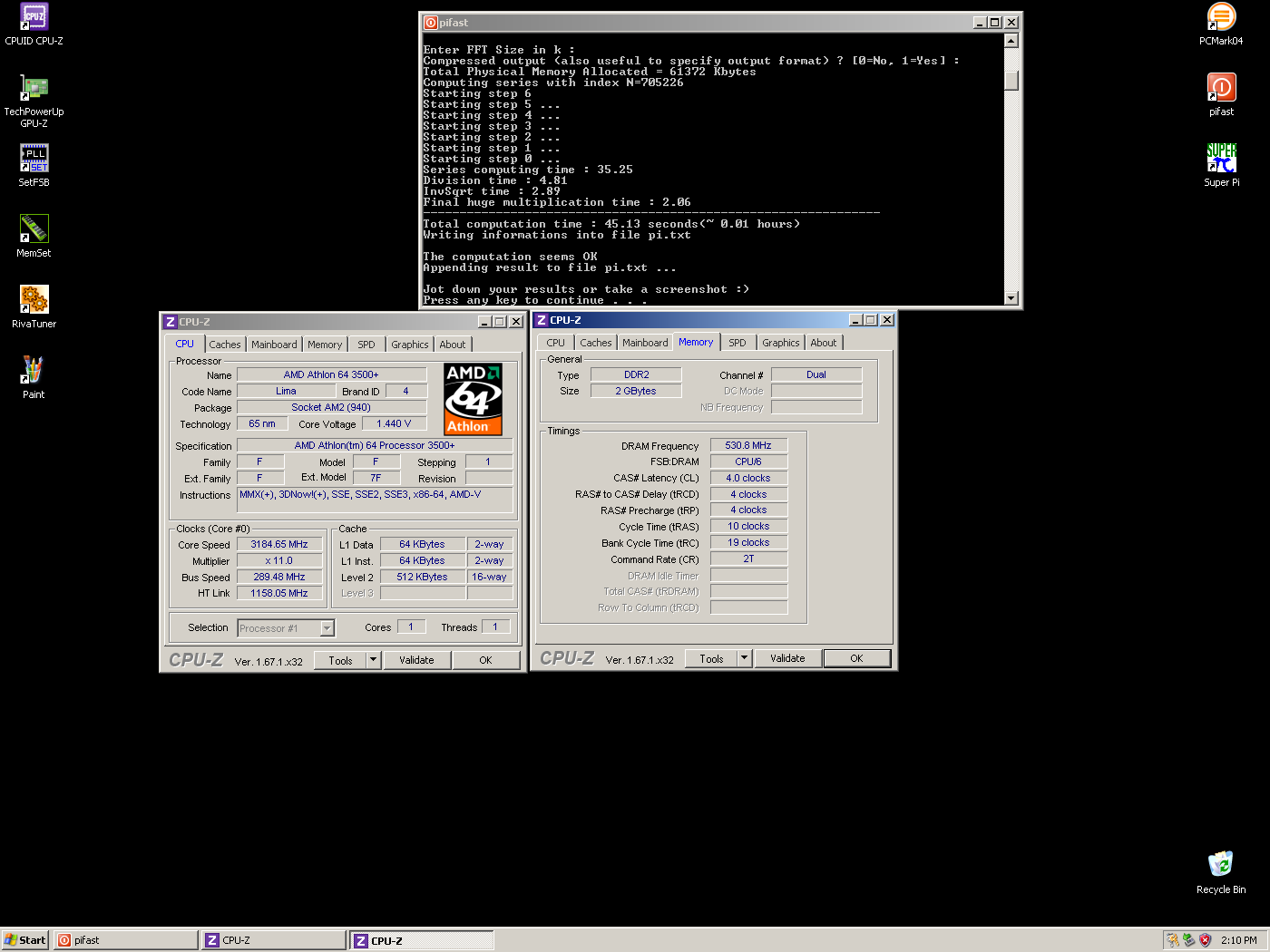This screenshot has width=1270, height=952.
Task: Click the green network system tray icon
Action: [1188, 940]
